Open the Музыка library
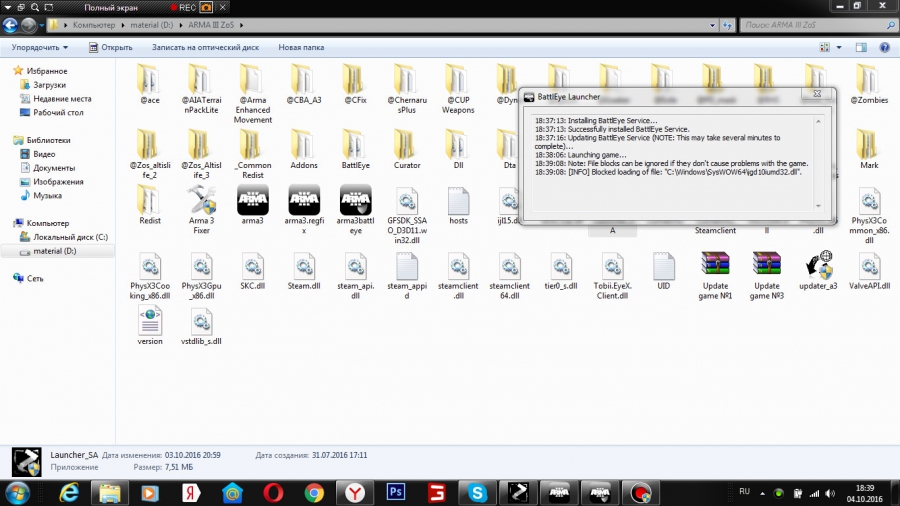Image resolution: width=900 pixels, height=506 pixels. click(47, 195)
